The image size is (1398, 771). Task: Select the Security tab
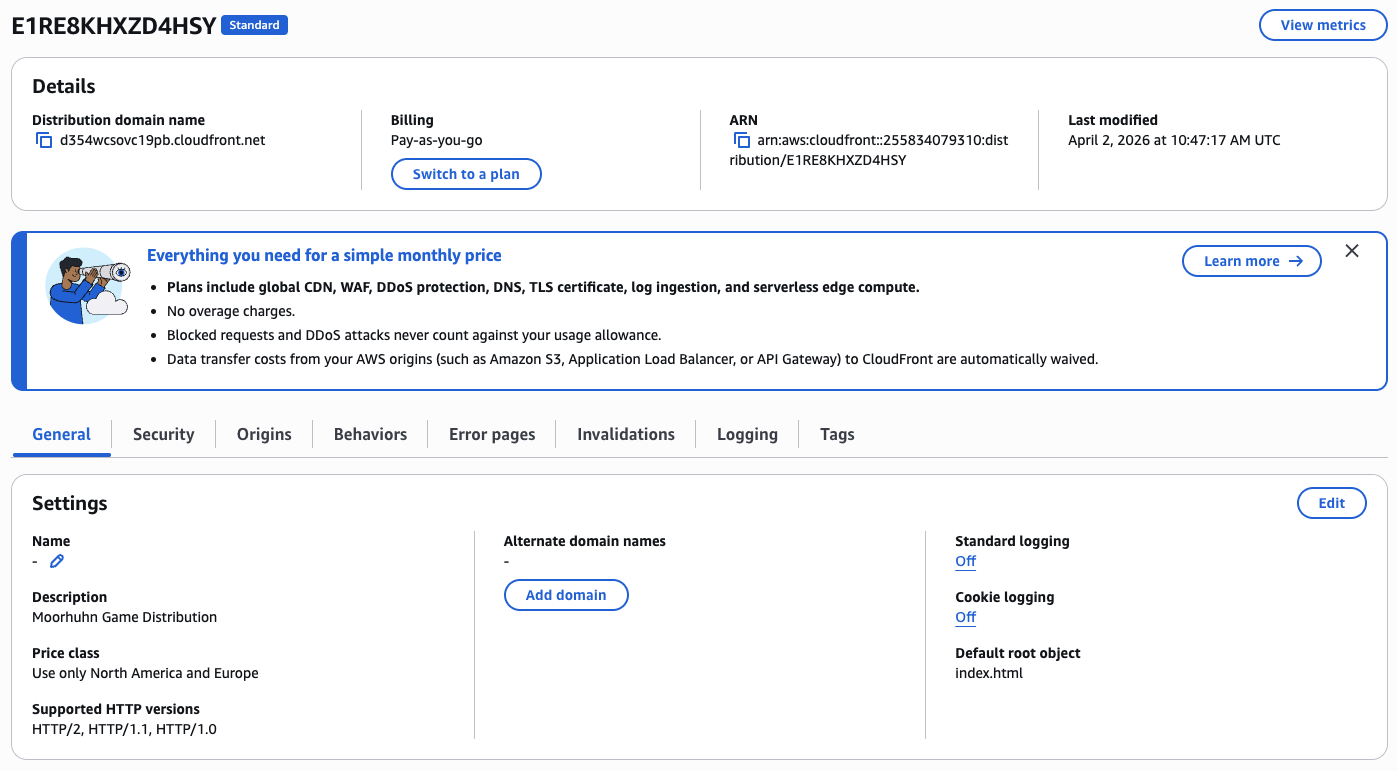pyautogui.click(x=163, y=434)
